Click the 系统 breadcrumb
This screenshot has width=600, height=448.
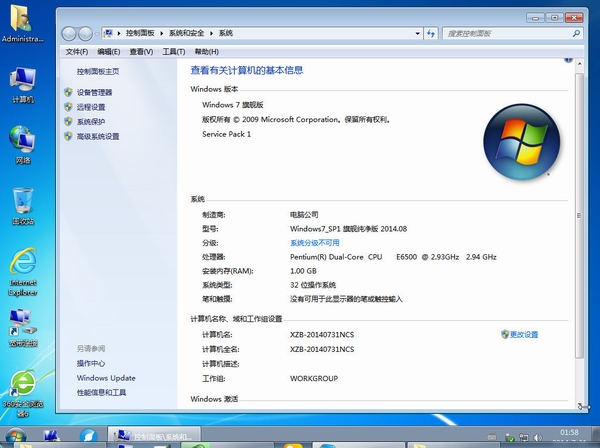click(x=226, y=33)
